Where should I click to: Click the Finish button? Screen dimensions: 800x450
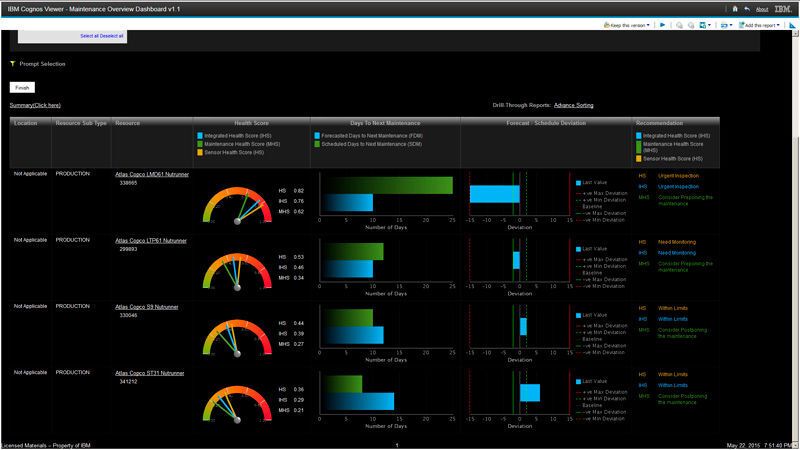coord(22,87)
